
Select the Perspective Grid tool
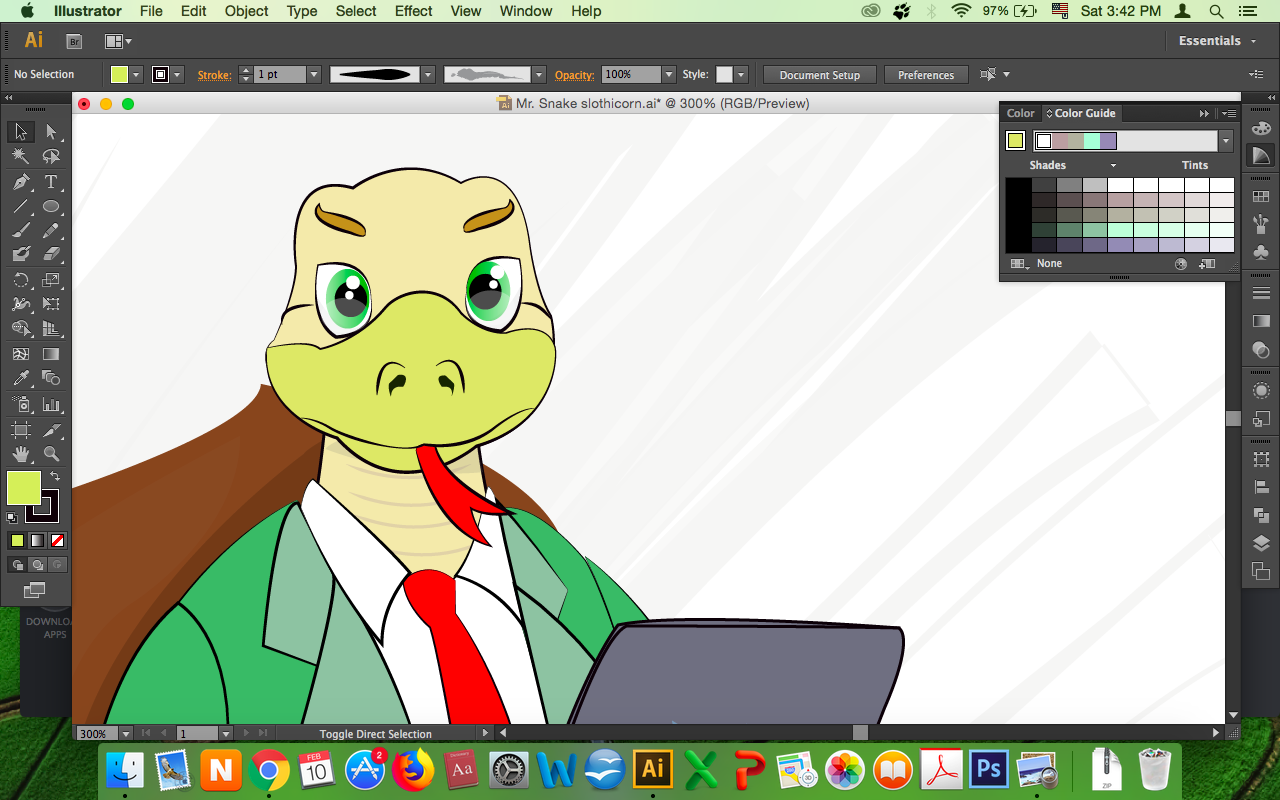pos(51,329)
